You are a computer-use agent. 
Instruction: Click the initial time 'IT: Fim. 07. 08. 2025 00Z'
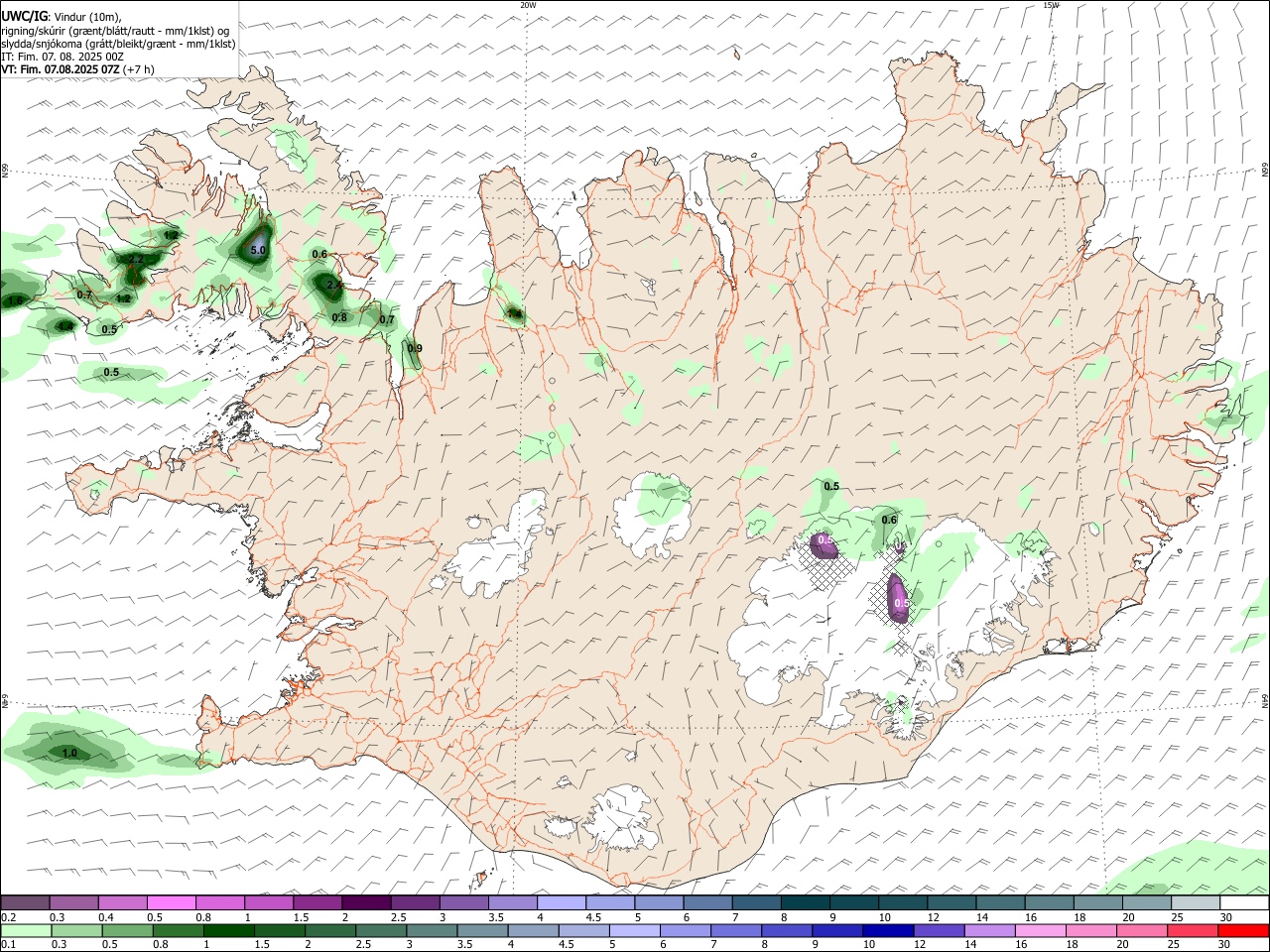63,58
